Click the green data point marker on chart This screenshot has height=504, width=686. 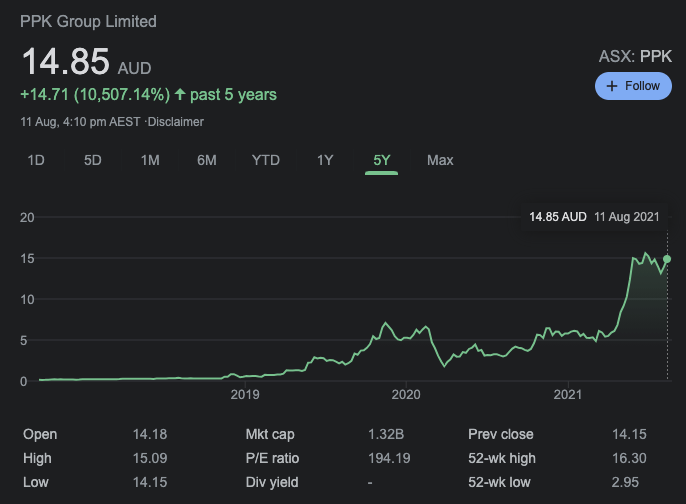[667, 259]
